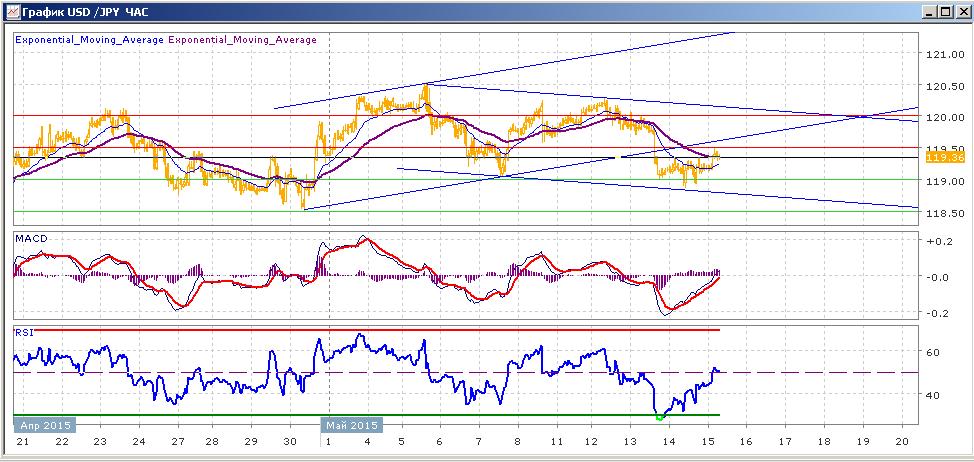Close the USD/JPY chart window
This screenshot has height=462, width=974.
pos(960,12)
